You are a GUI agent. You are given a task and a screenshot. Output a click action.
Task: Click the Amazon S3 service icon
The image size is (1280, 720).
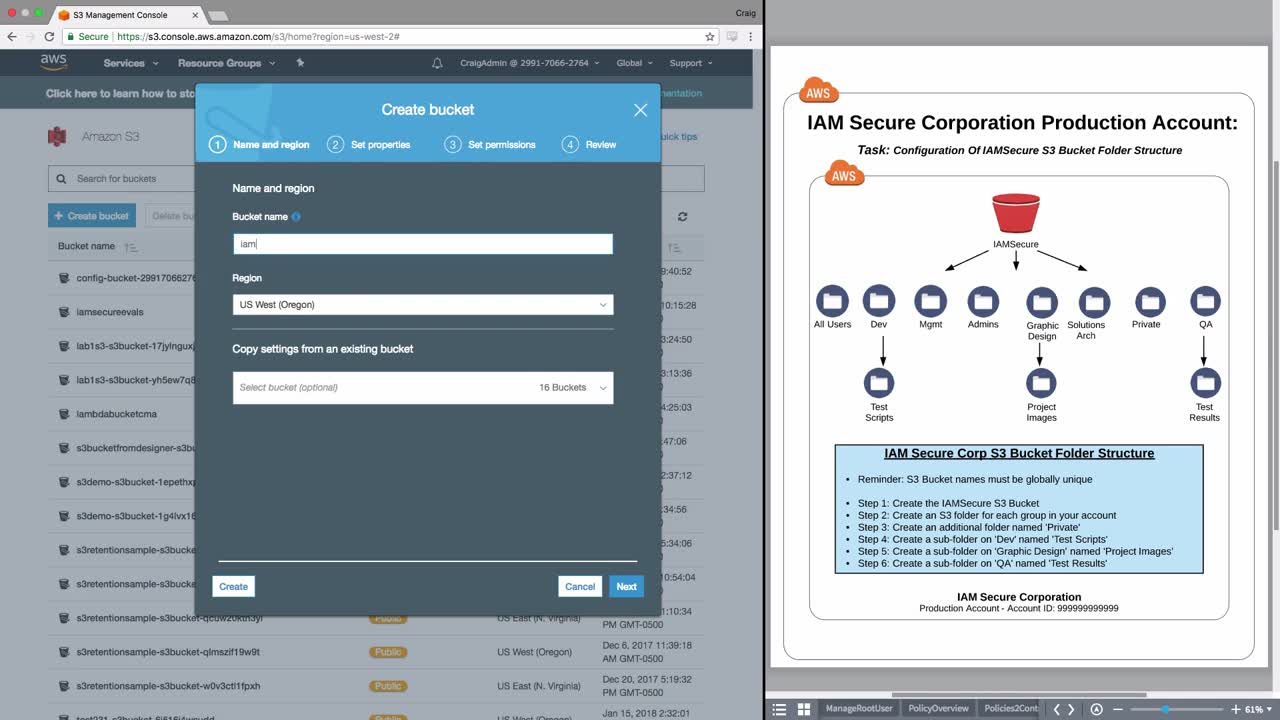(57, 136)
